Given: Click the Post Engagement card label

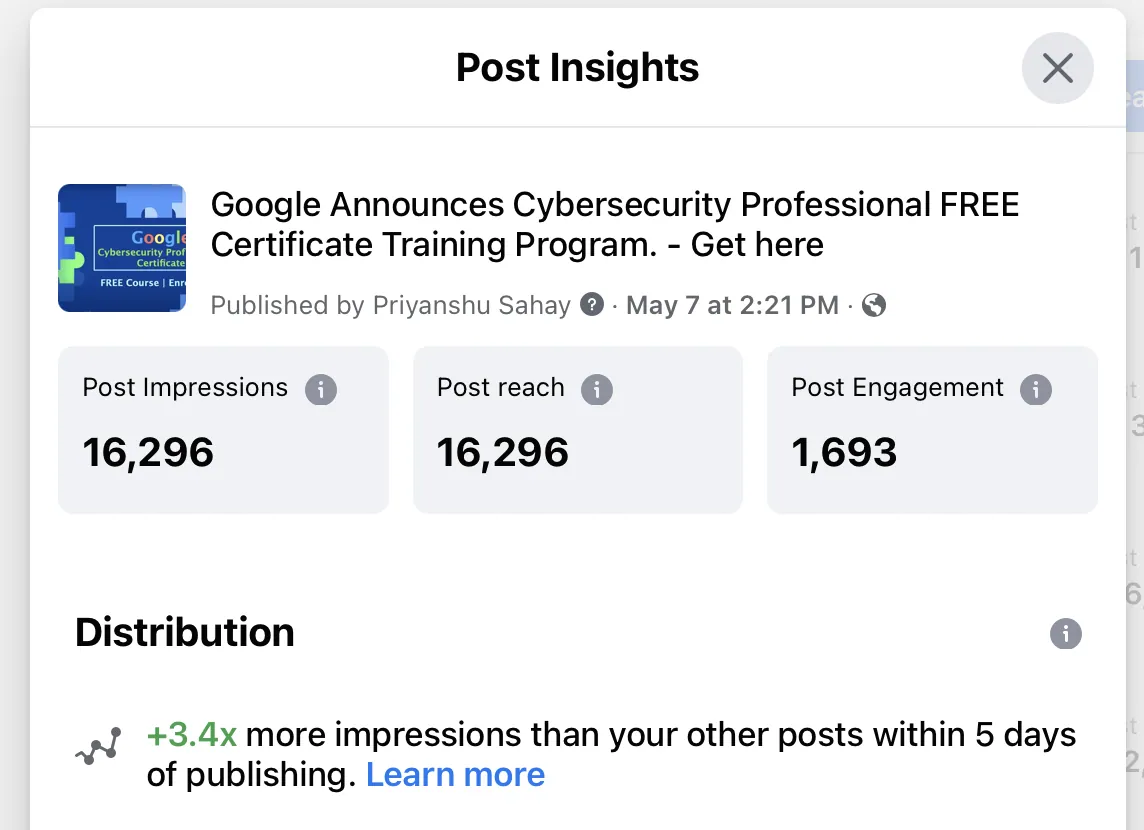Looking at the screenshot, I should (897, 387).
